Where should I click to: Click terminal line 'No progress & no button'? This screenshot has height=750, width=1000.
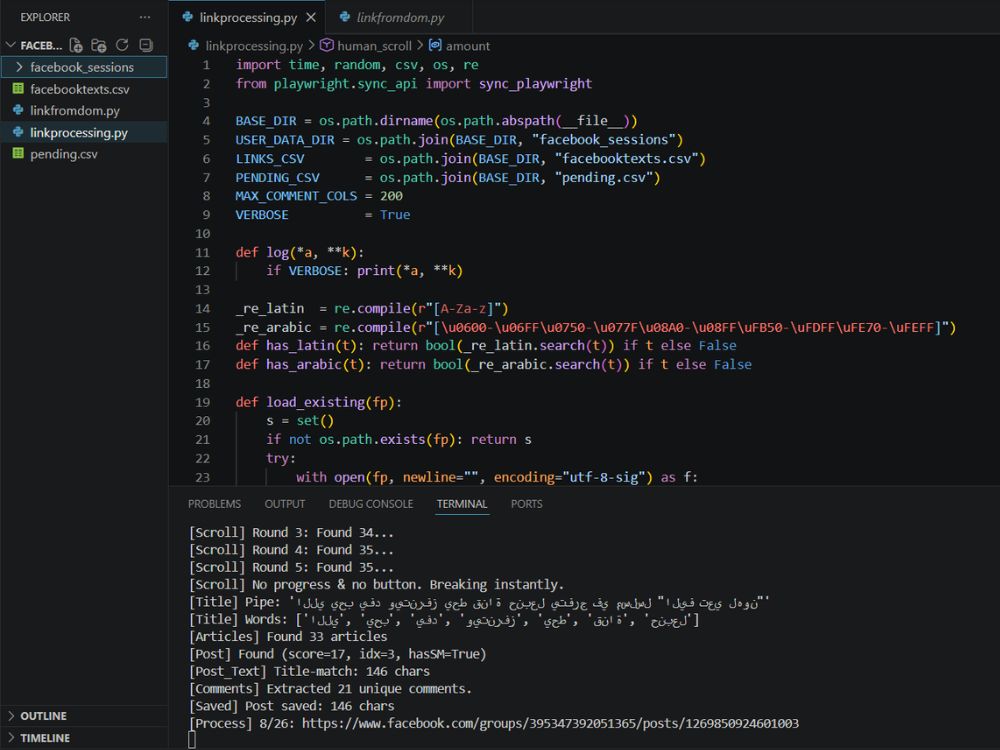click(376, 584)
